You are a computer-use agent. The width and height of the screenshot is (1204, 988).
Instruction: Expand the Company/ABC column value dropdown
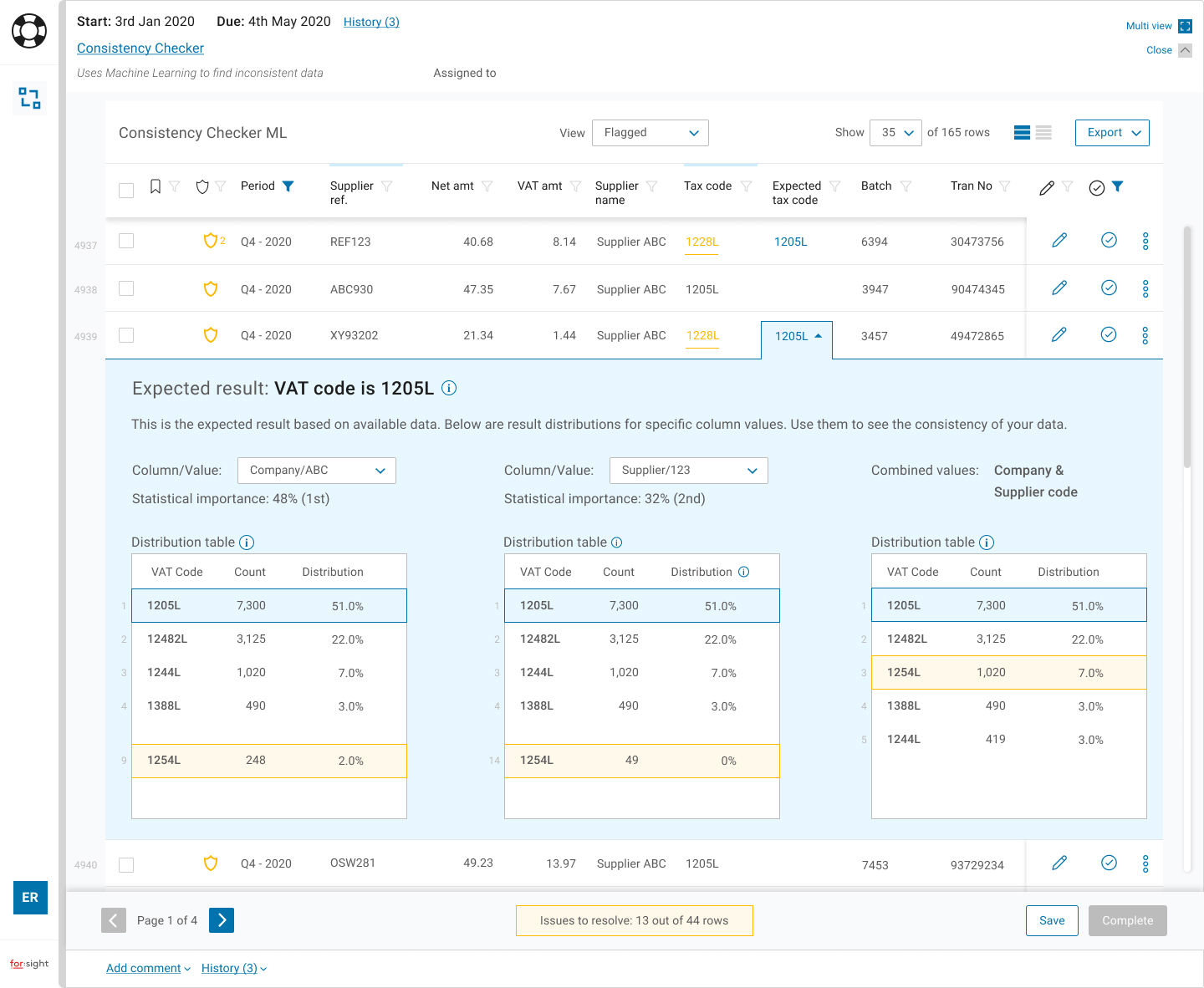(x=316, y=471)
